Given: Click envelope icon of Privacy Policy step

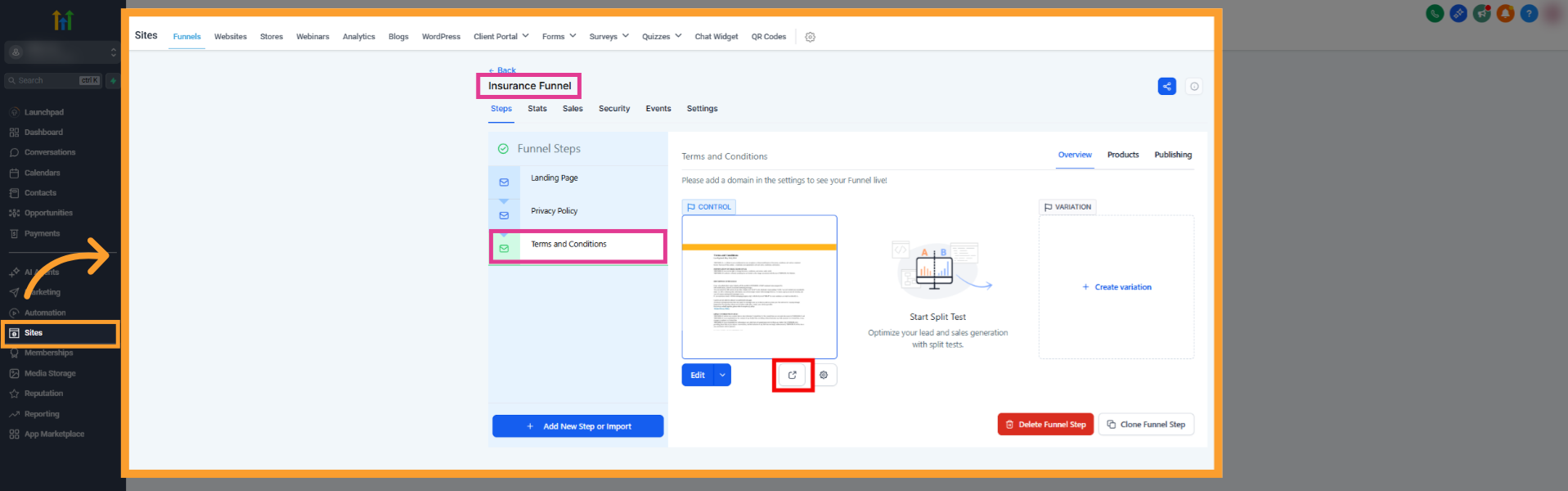Looking at the screenshot, I should pos(504,215).
